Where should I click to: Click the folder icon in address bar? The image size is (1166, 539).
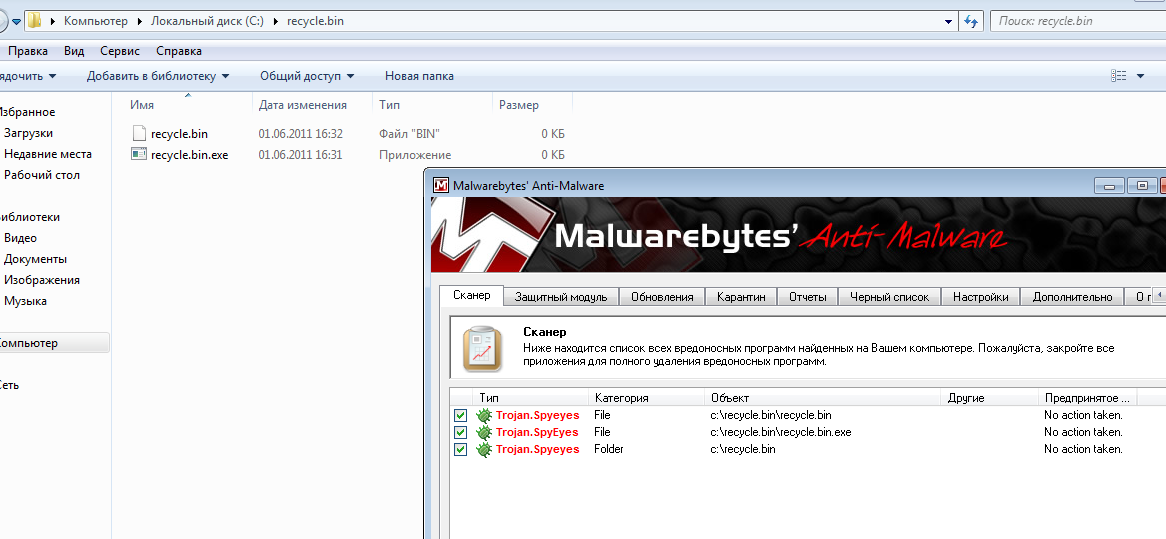click(34, 21)
